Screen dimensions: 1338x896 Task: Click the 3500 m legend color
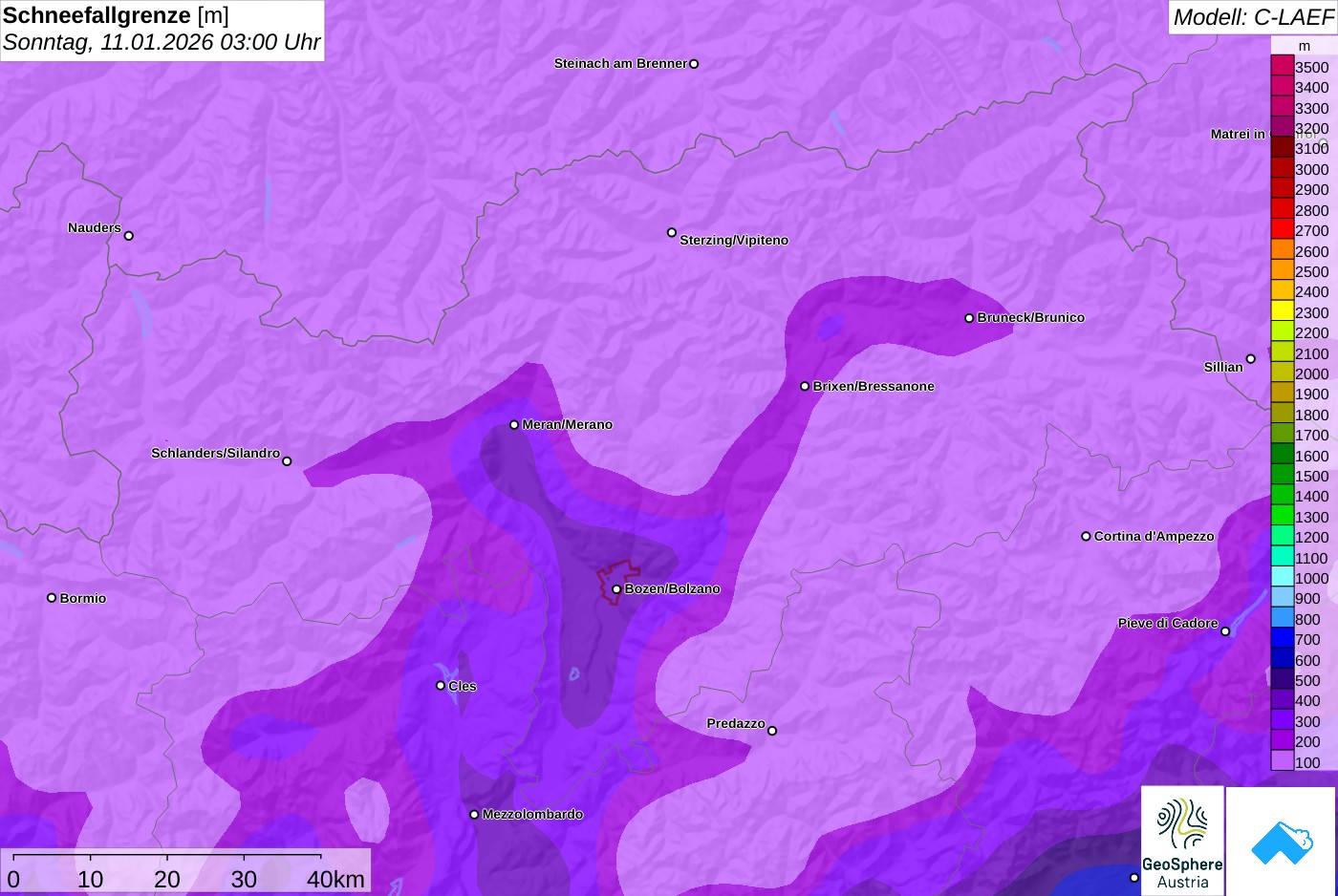tap(1282, 66)
